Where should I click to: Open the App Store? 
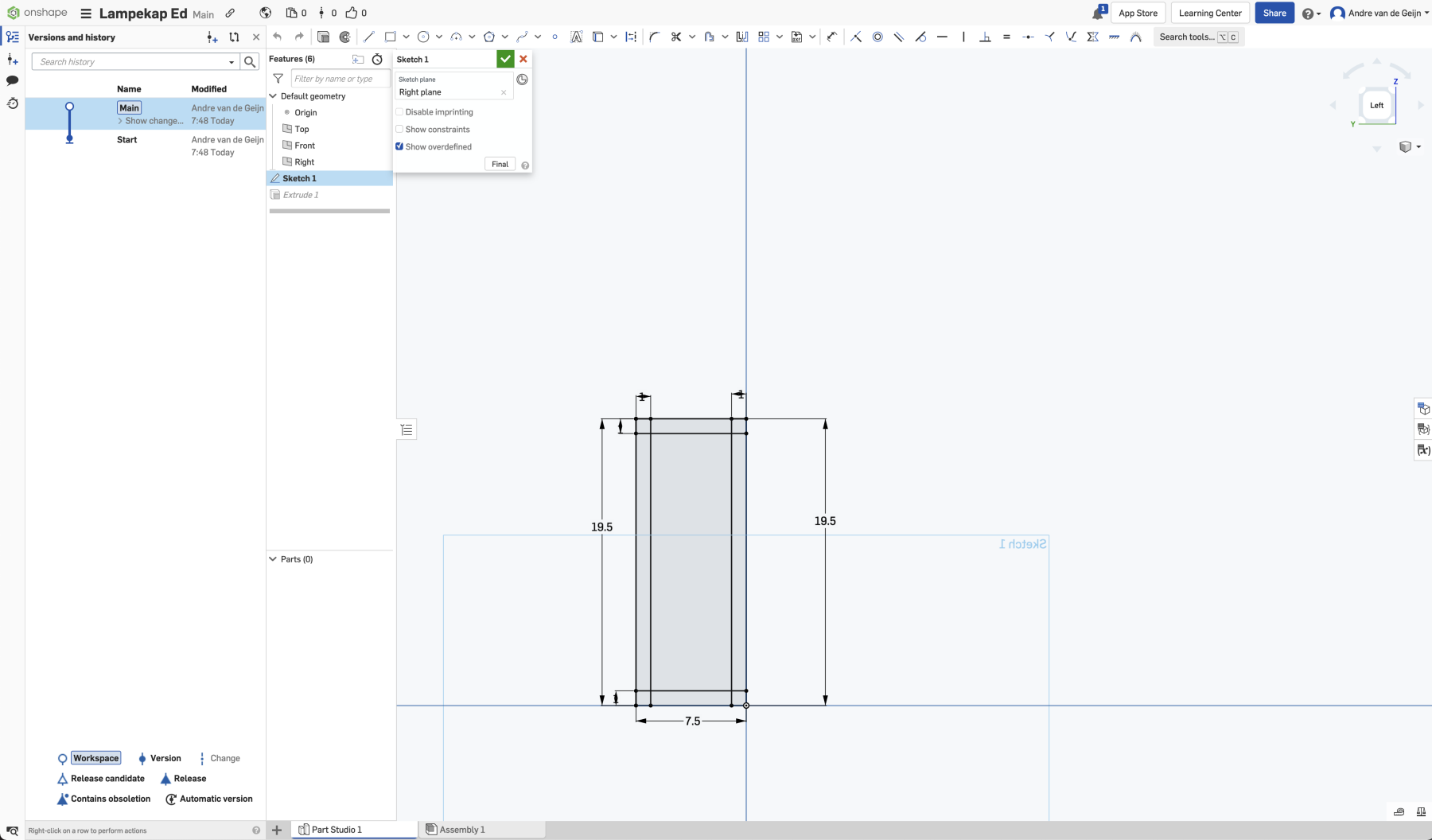[1138, 13]
